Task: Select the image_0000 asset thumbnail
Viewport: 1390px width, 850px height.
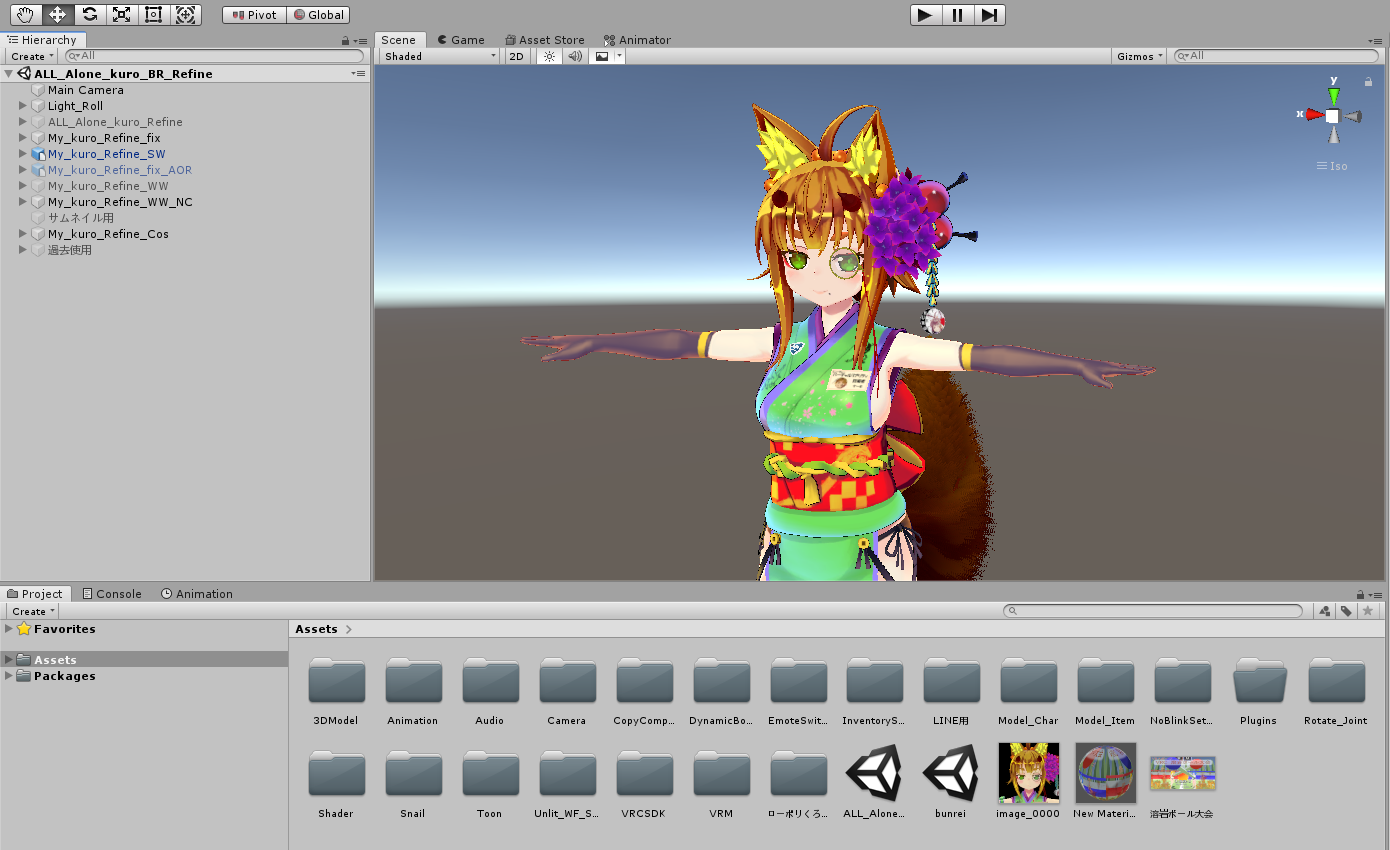Action: point(1028,773)
